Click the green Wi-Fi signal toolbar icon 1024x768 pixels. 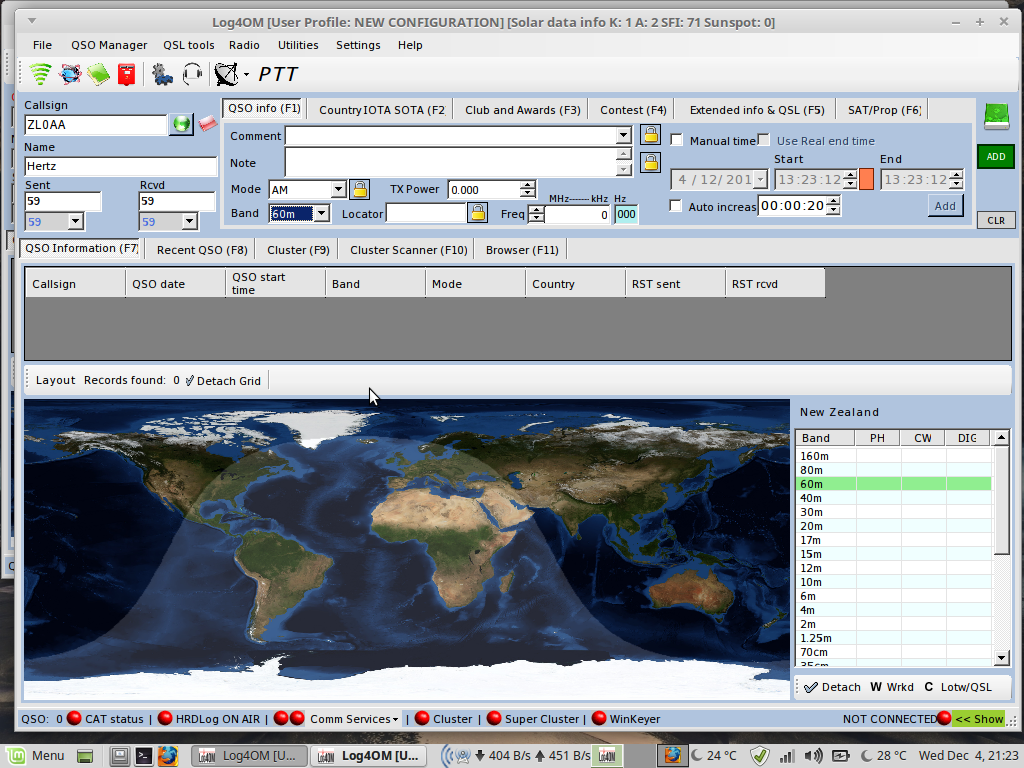click(x=40, y=74)
